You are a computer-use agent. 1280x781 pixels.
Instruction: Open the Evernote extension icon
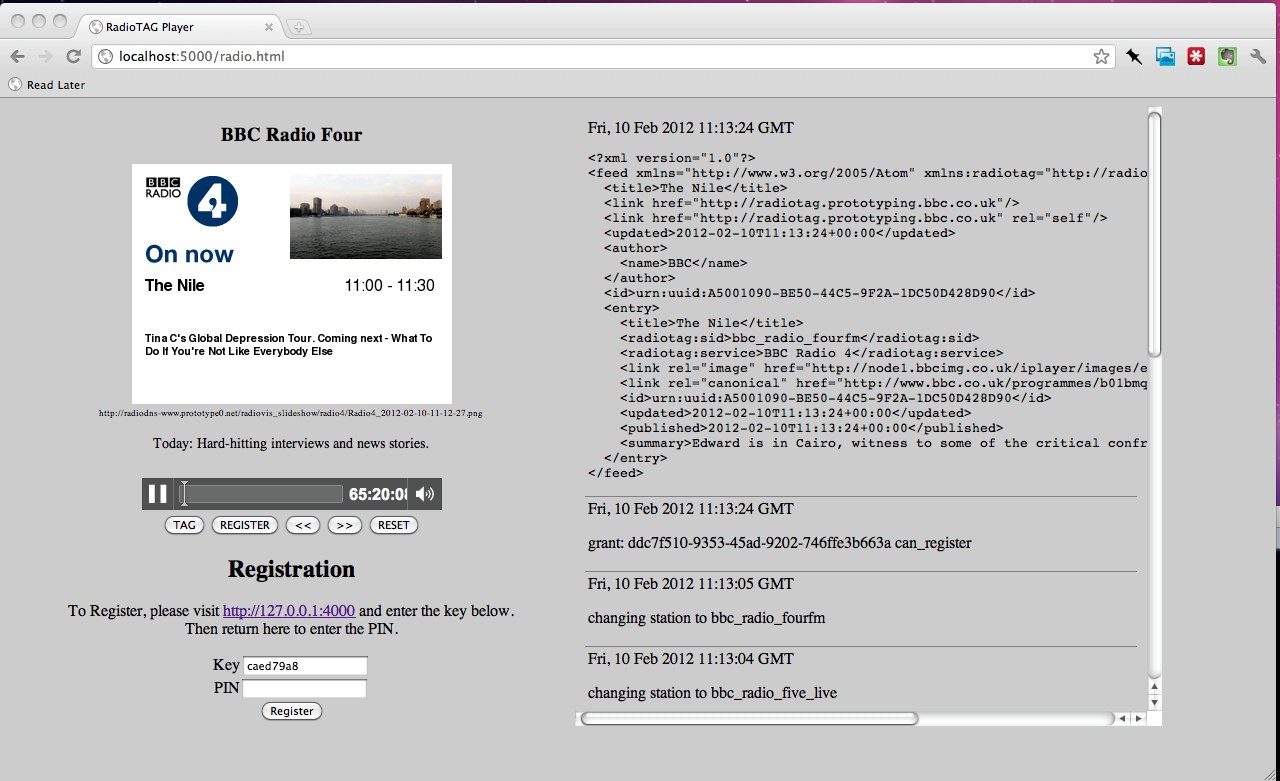[1226, 56]
